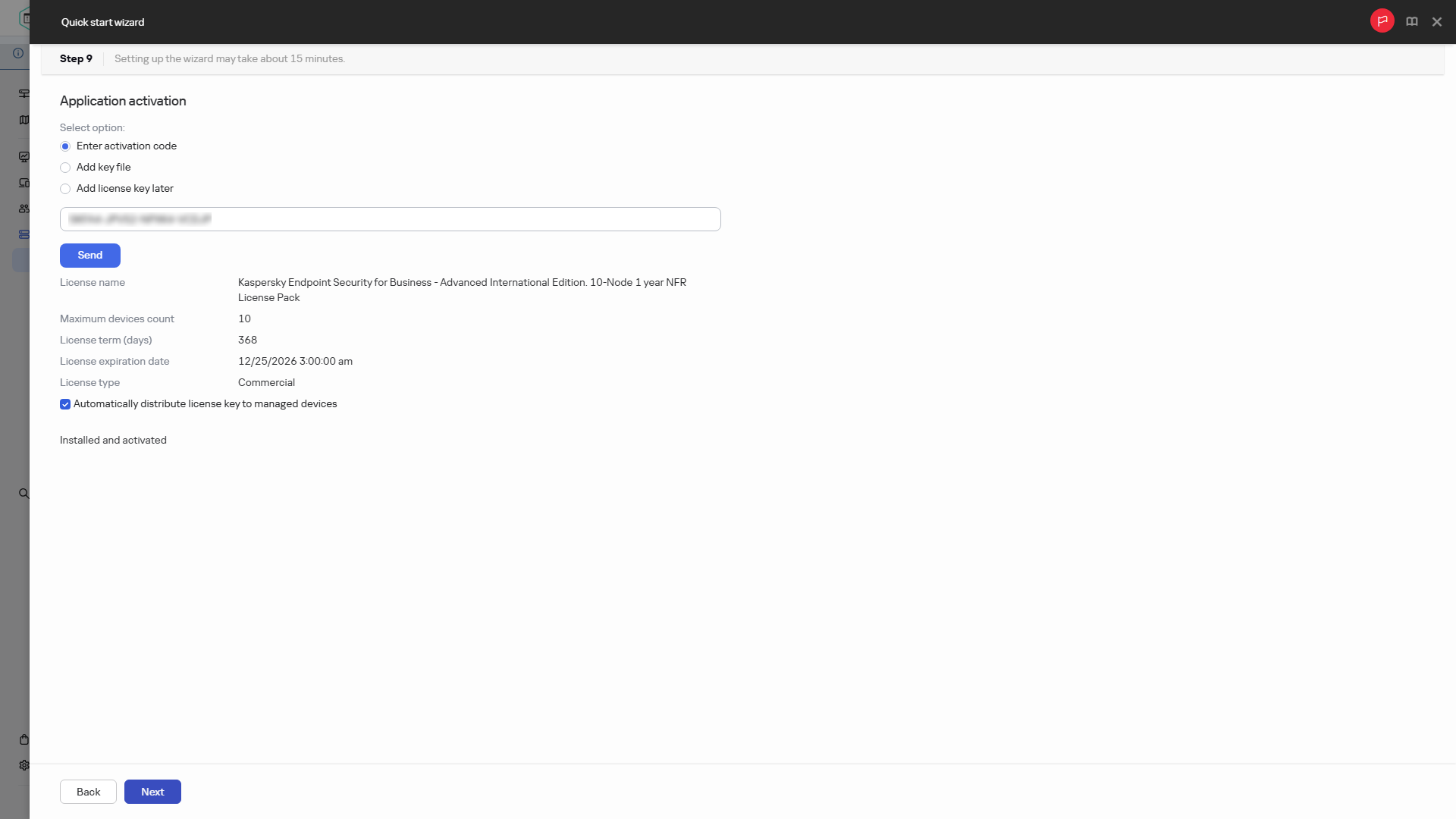Click the devices icon in sidebar
Viewport: 1456px width, 819px height.
tap(24, 183)
